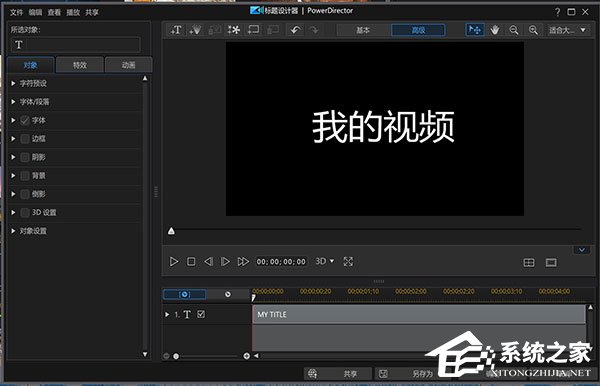Click the timeline zoom slider knob

pyautogui.click(x=176, y=356)
